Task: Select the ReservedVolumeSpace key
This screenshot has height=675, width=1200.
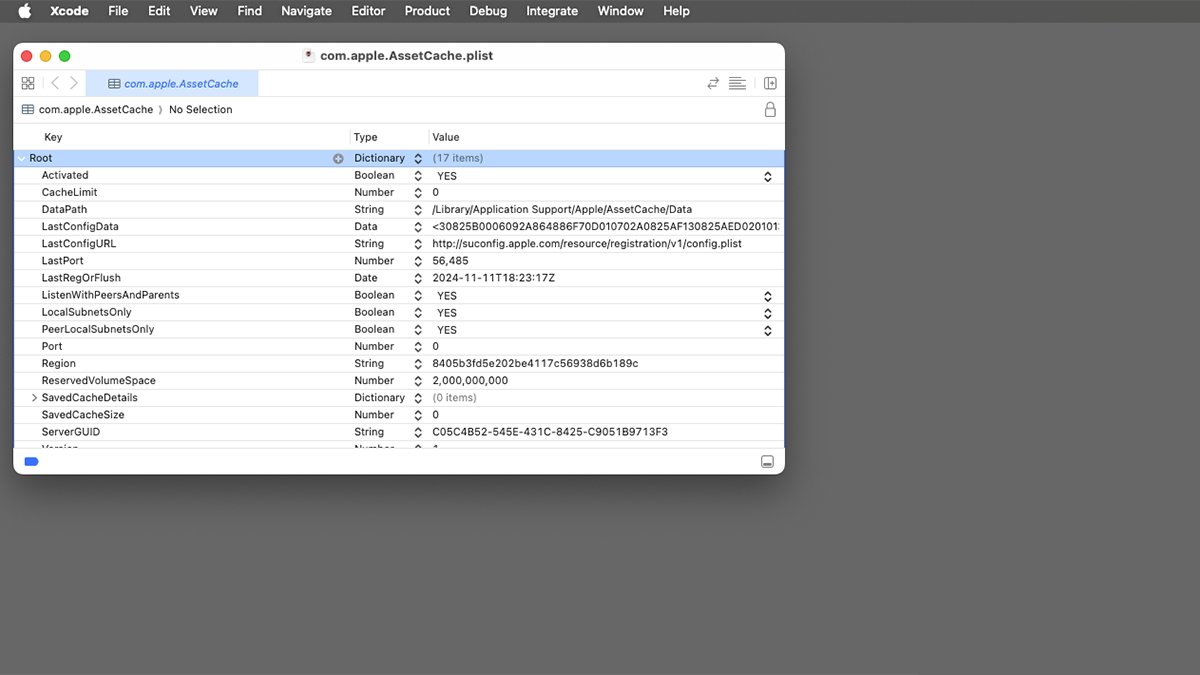Action: click(98, 381)
